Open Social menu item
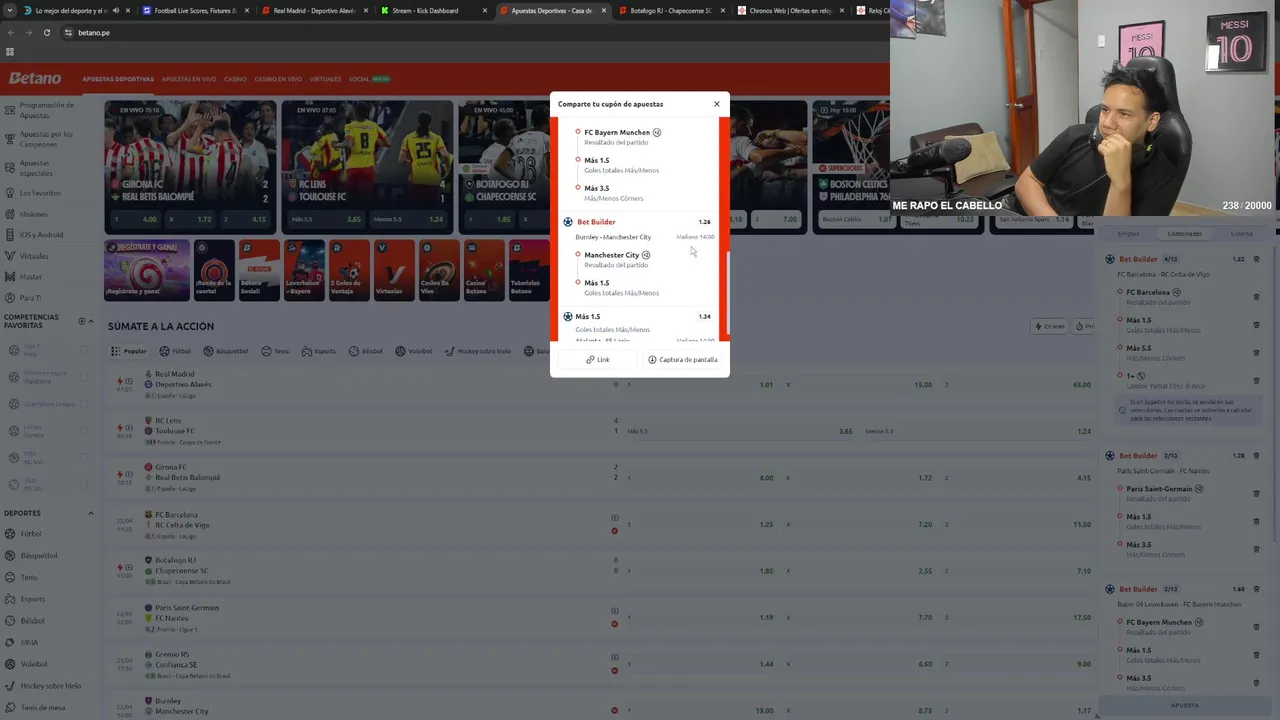This screenshot has width=1280, height=720. pyautogui.click(x=369, y=79)
